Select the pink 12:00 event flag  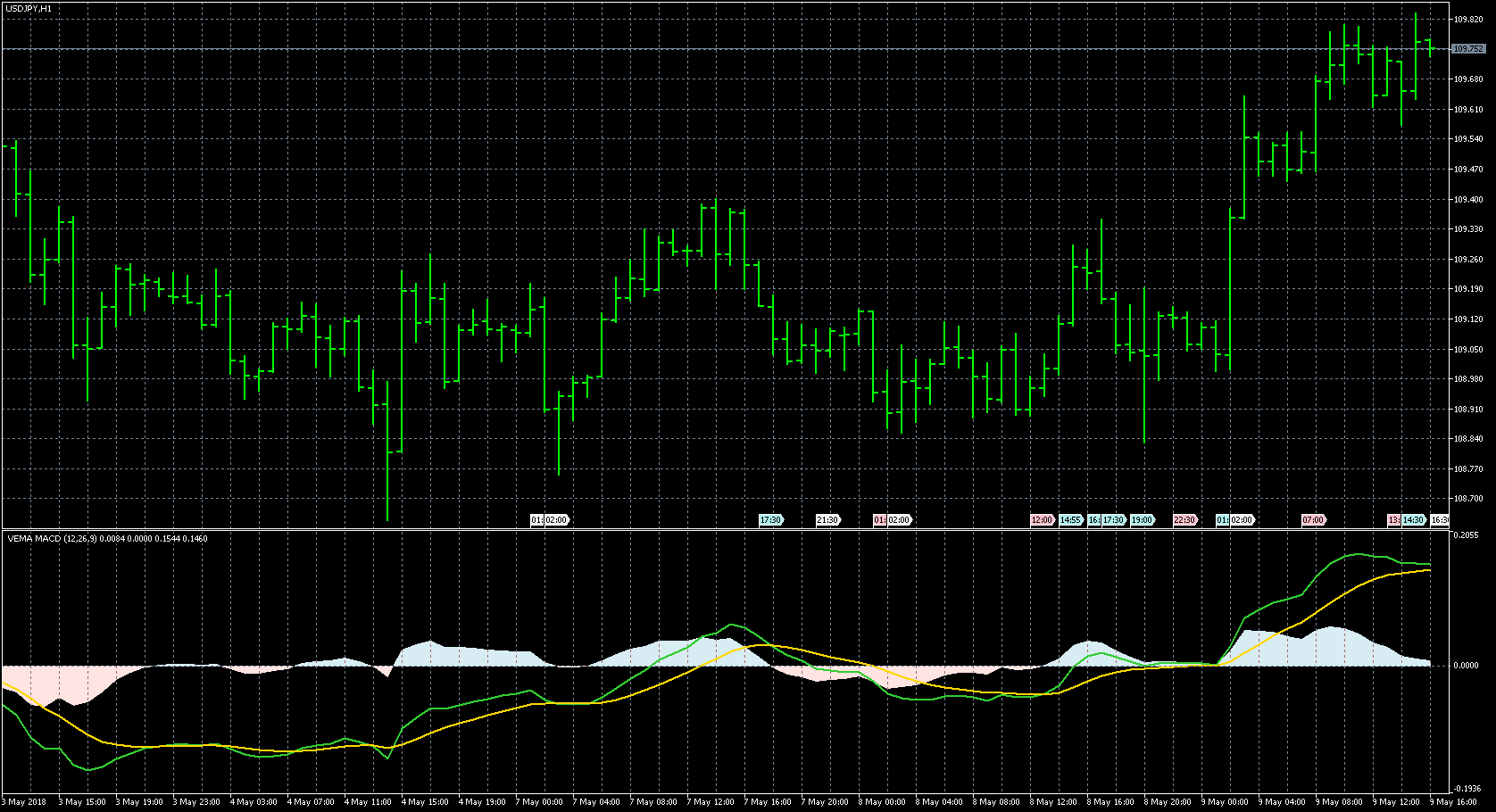coord(1042,520)
